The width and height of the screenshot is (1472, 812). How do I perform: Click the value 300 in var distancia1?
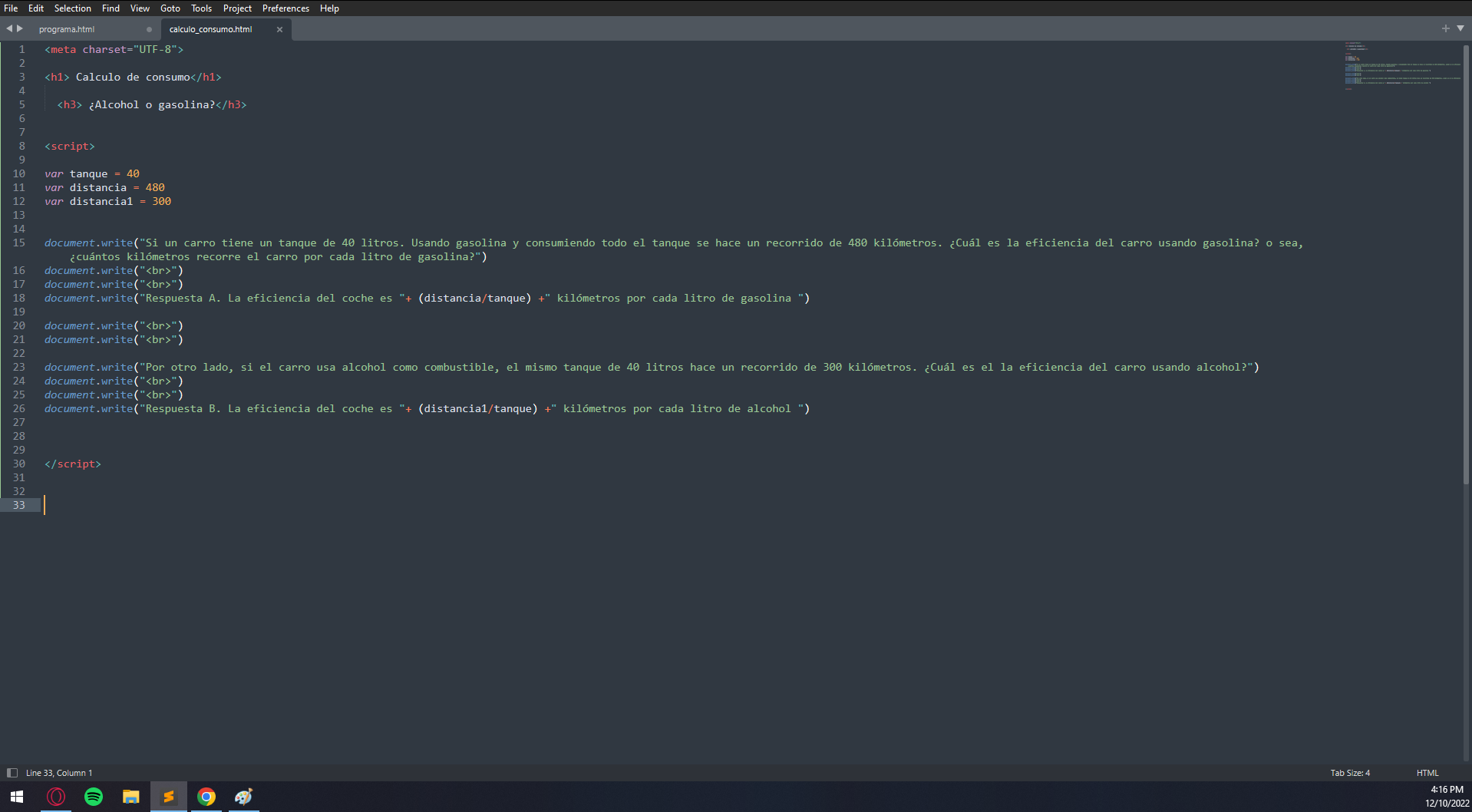coord(161,201)
